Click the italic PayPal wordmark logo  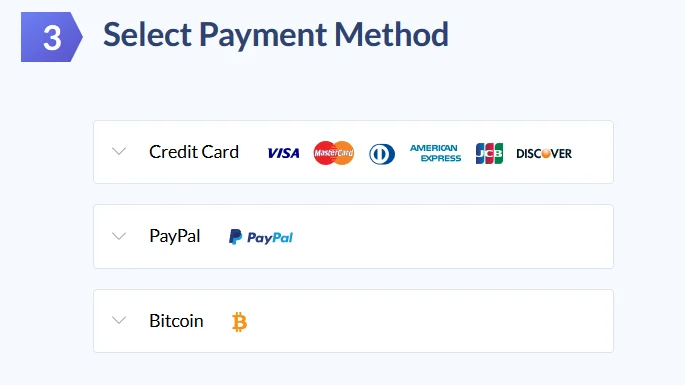click(270, 238)
